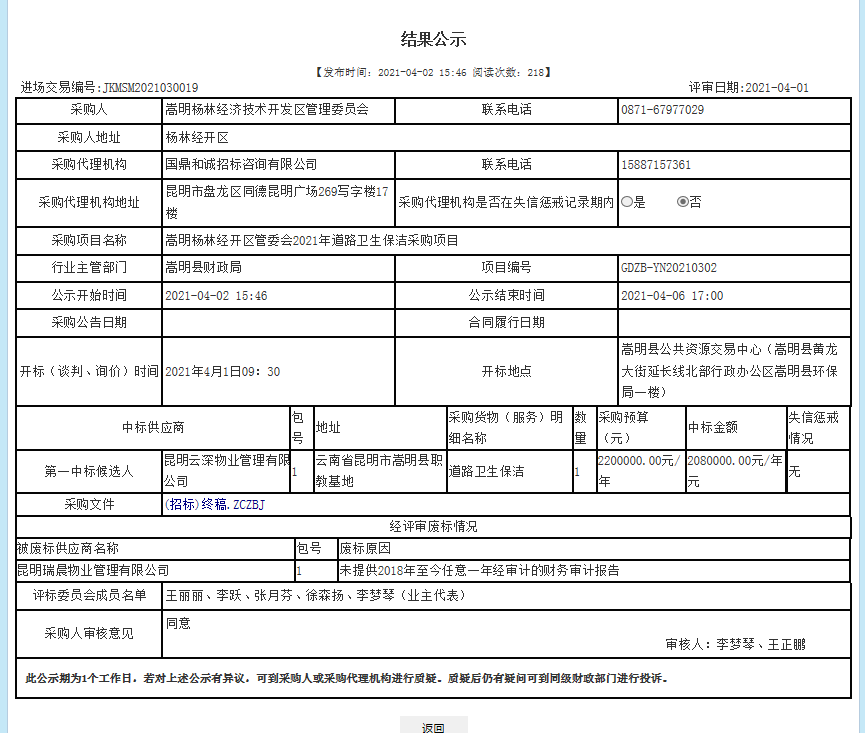Click supplier address 云南省昆明市嵩明县职教基地
The image size is (865, 733).
coord(380,471)
